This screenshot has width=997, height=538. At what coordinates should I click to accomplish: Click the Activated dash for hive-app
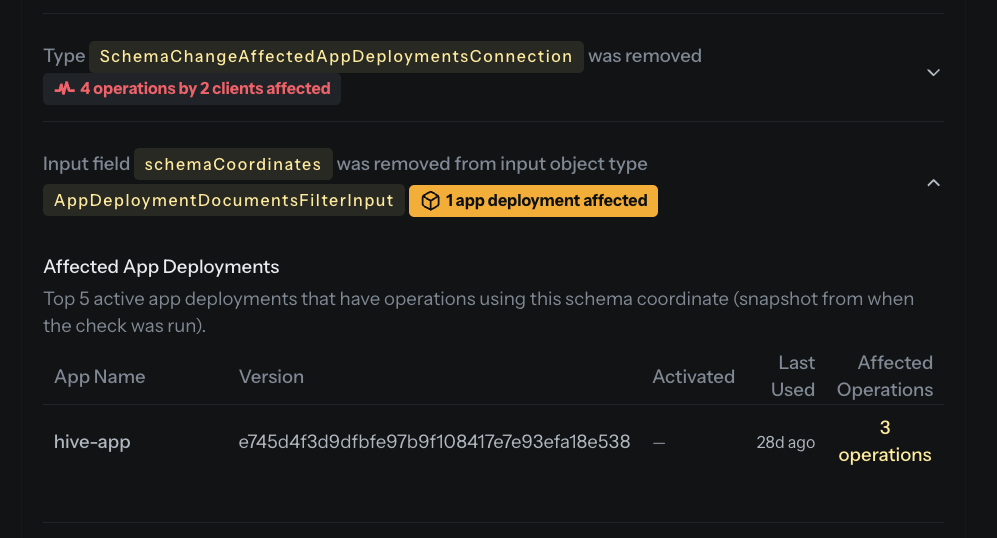point(658,443)
